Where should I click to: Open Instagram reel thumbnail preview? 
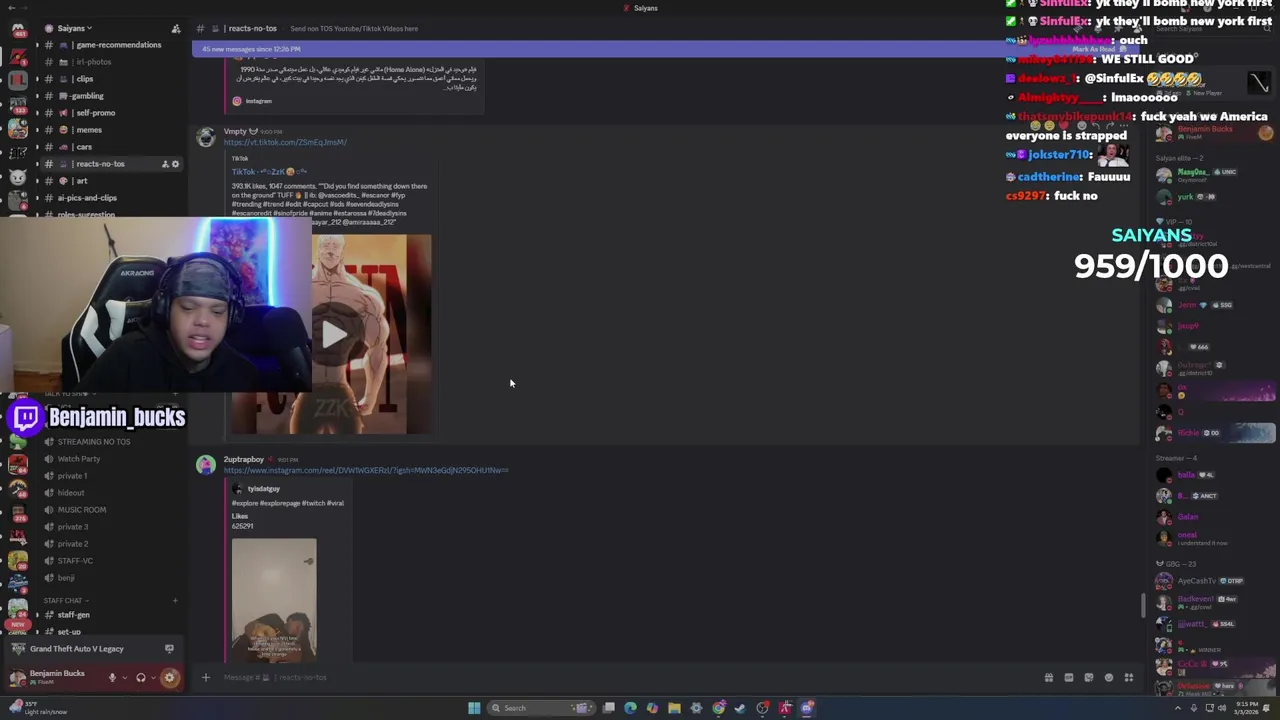[274, 600]
